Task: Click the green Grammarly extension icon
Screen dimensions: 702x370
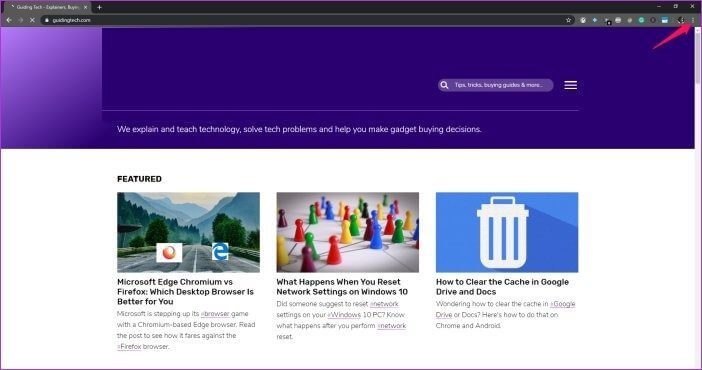Action: pos(641,20)
